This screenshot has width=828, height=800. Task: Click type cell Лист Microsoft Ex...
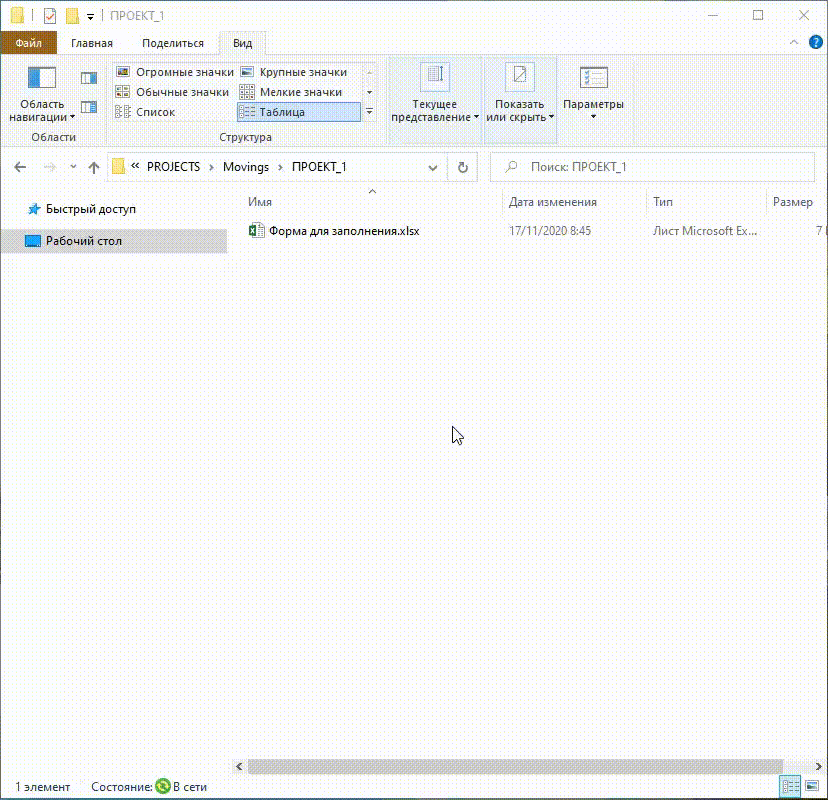pos(704,231)
